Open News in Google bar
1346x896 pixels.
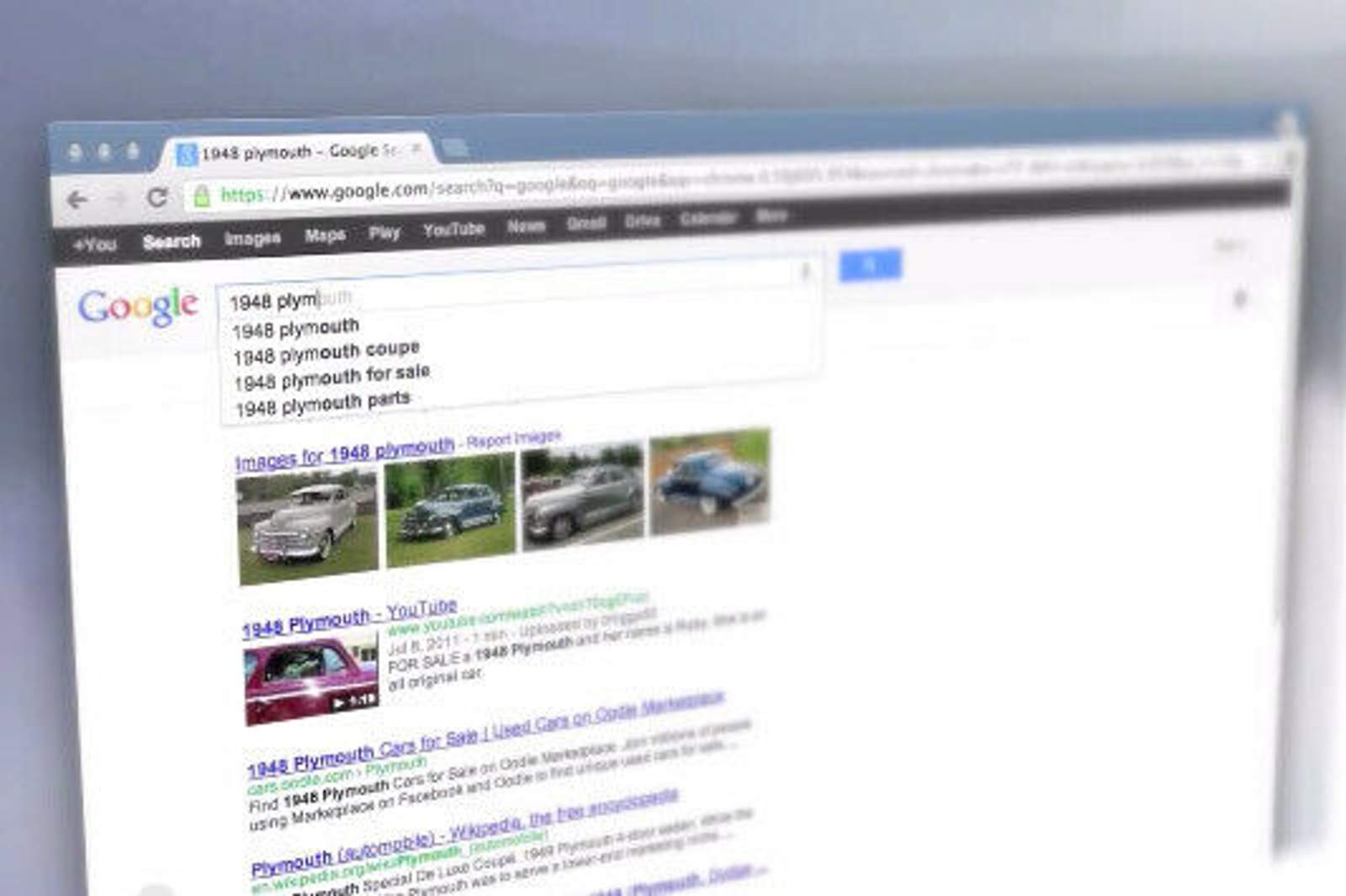(x=526, y=225)
